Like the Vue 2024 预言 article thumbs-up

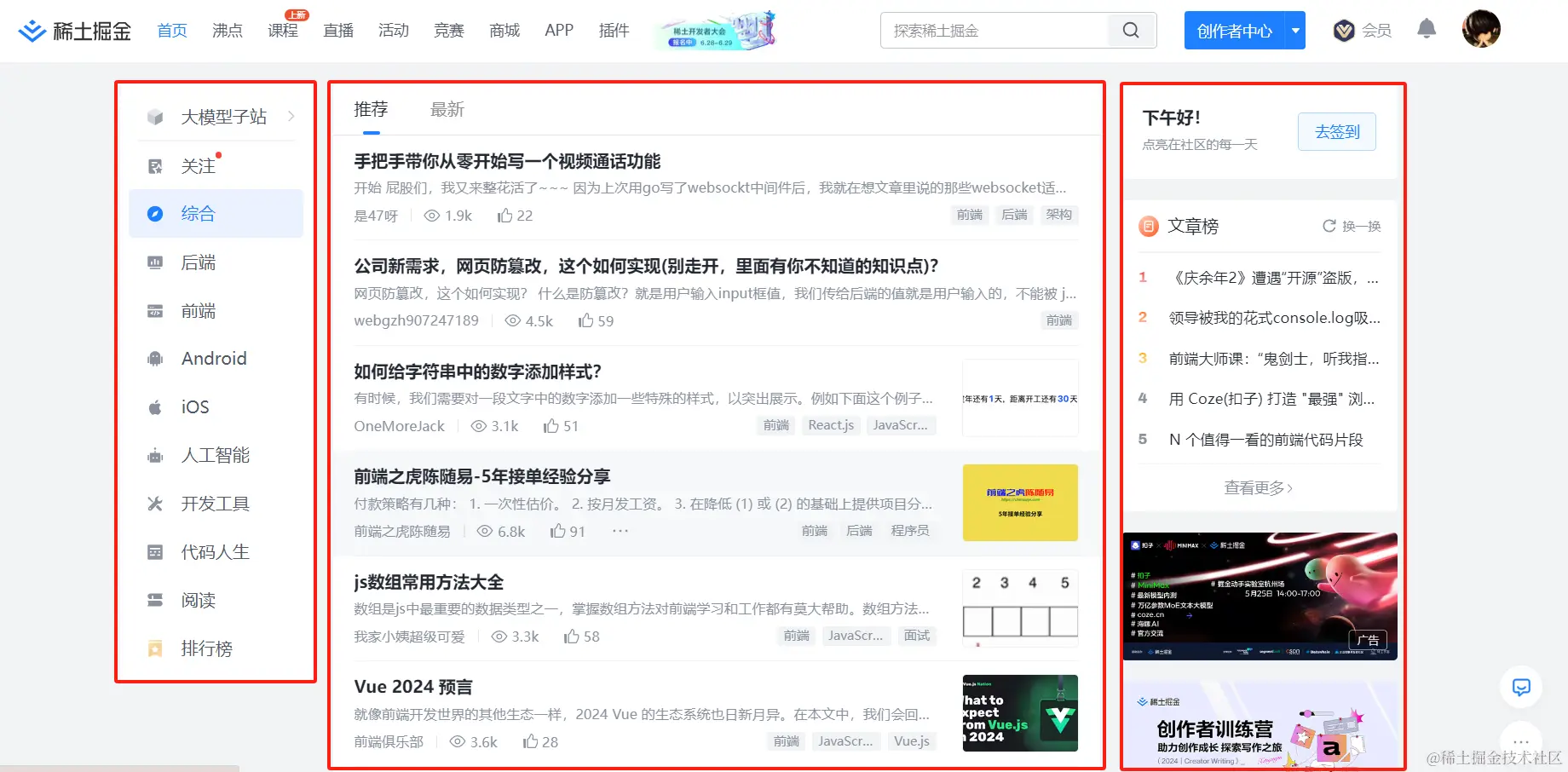pos(530,741)
